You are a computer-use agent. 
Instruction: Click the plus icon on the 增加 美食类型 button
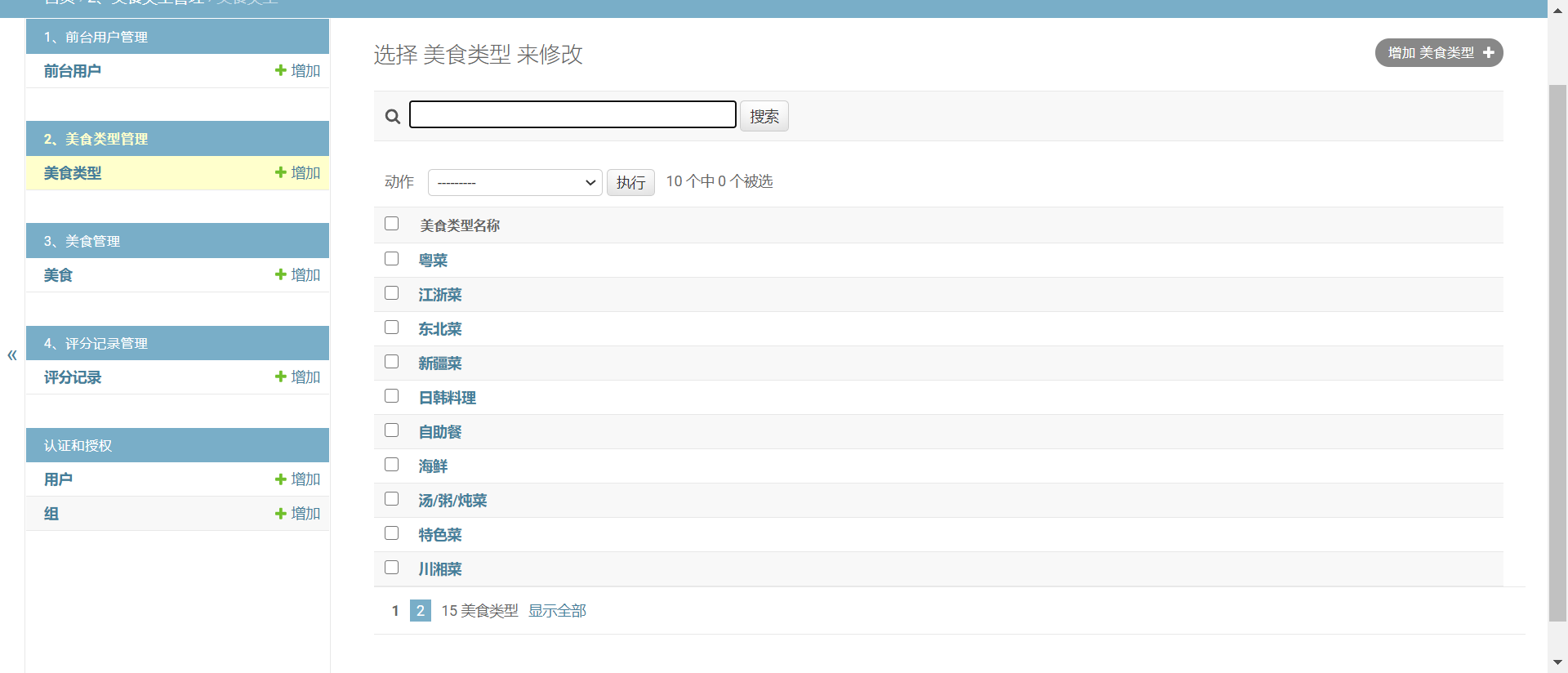(x=1489, y=52)
